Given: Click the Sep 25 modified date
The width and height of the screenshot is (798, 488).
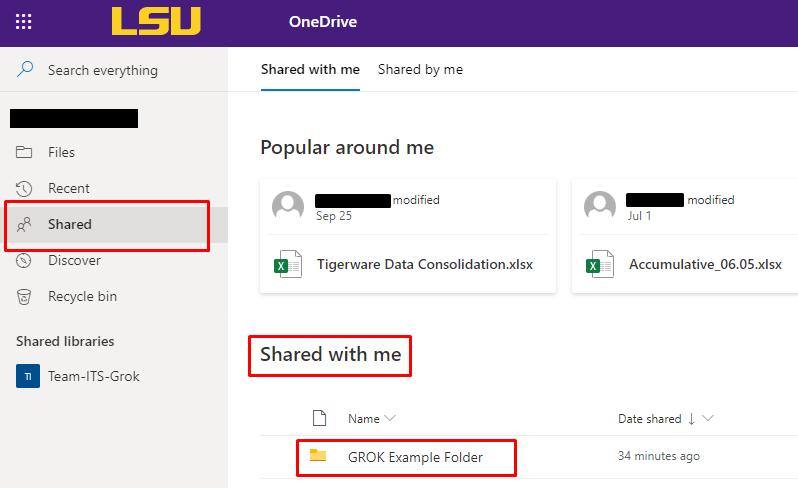Looking at the screenshot, I should (x=334, y=216).
